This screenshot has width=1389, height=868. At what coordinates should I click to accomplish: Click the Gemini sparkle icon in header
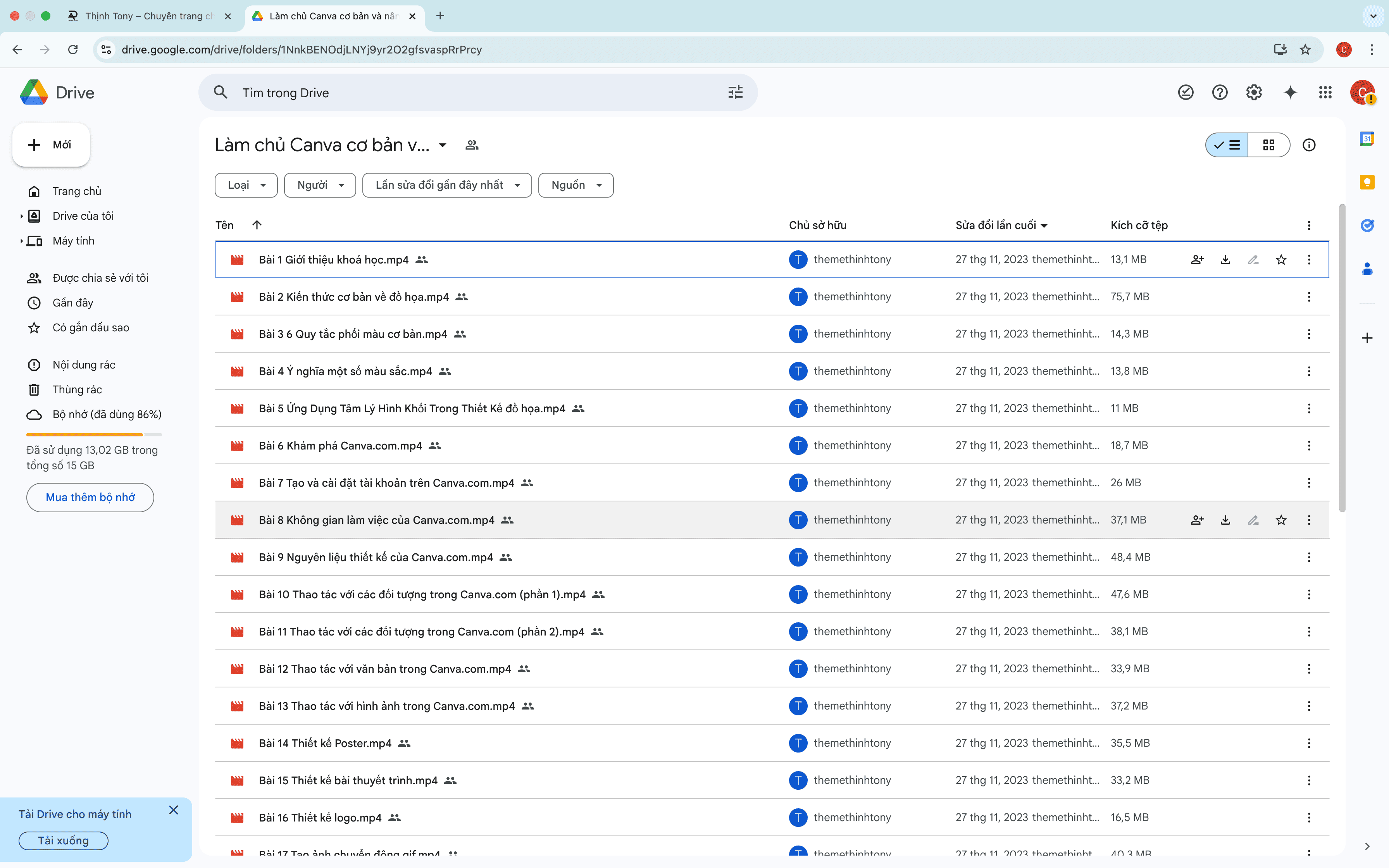click(1290, 93)
